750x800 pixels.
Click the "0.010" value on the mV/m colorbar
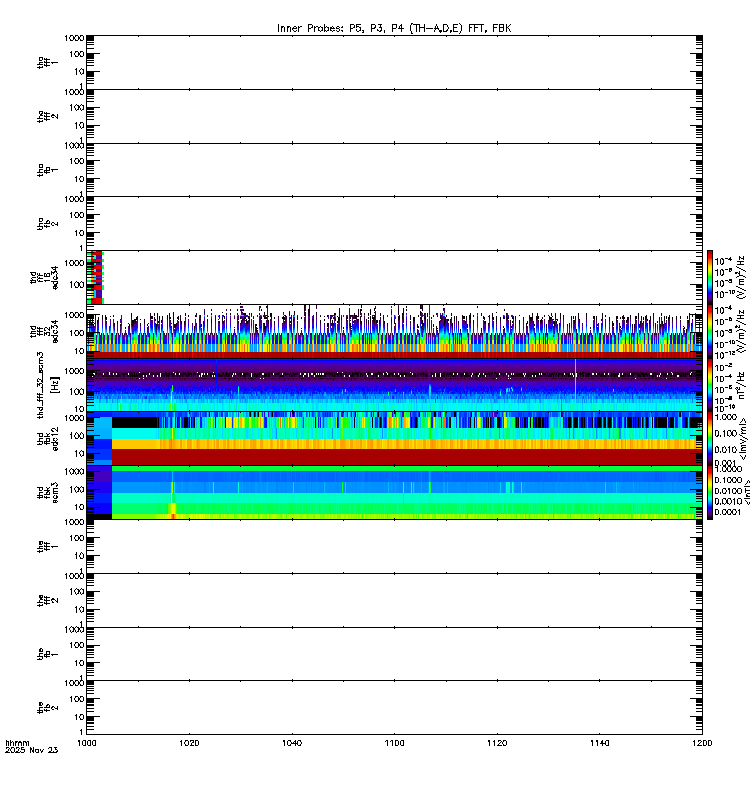[x=726, y=449]
